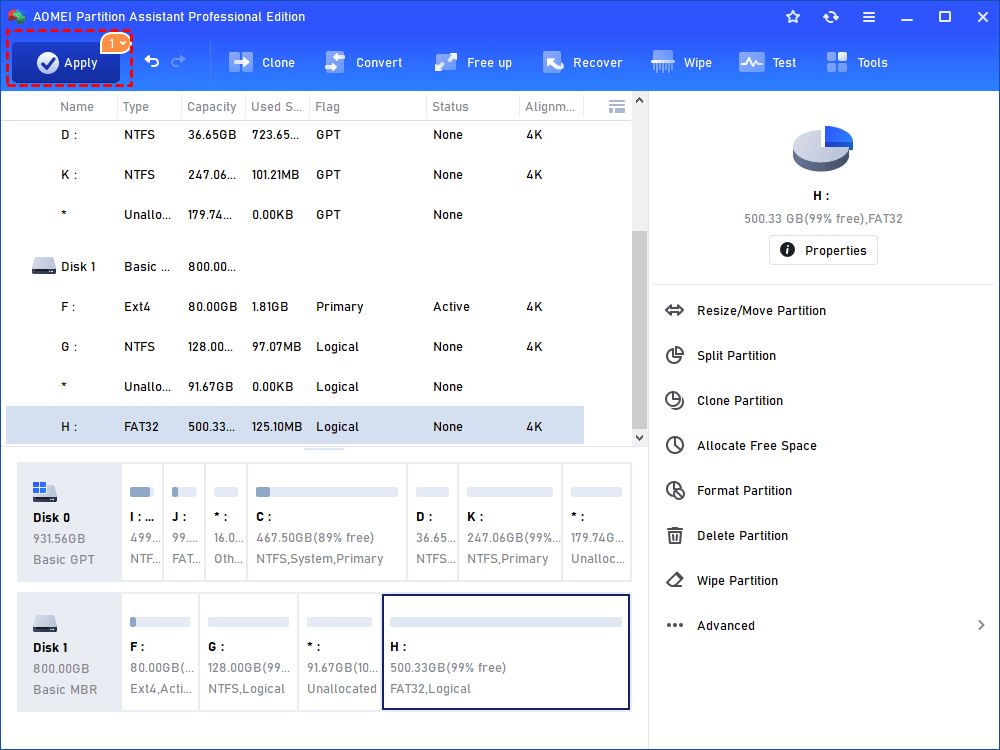Choose Delete Partition

pyautogui.click(x=742, y=536)
